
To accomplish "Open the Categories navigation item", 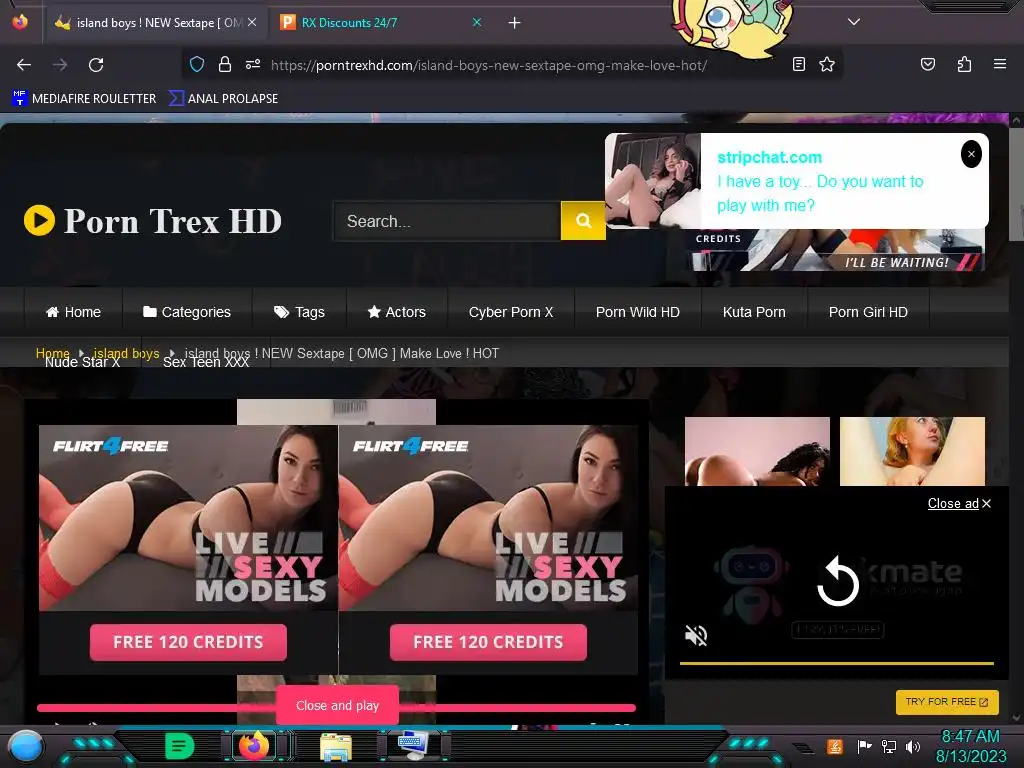I will (187, 312).
